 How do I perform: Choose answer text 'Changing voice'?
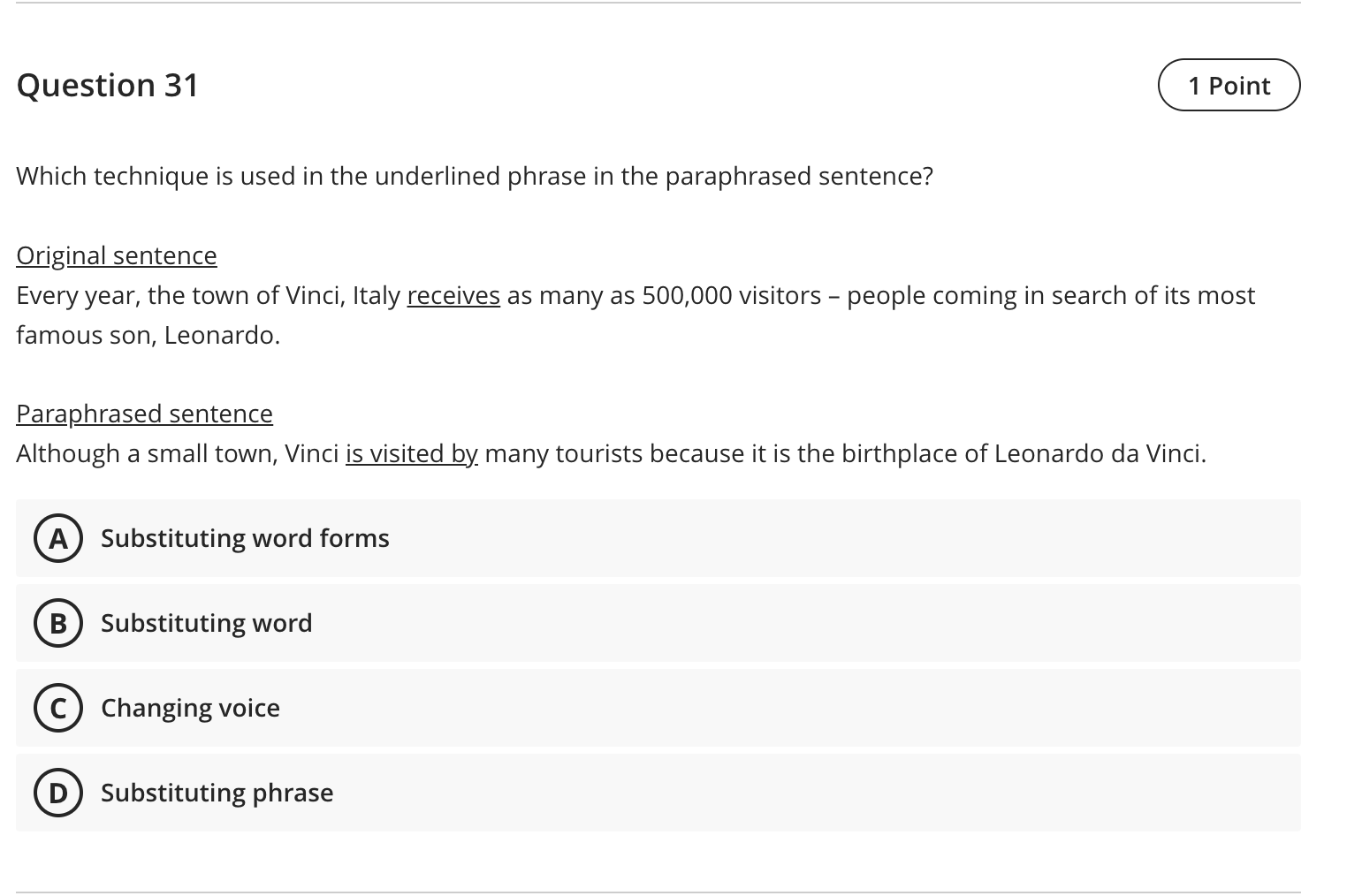[190, 708]
